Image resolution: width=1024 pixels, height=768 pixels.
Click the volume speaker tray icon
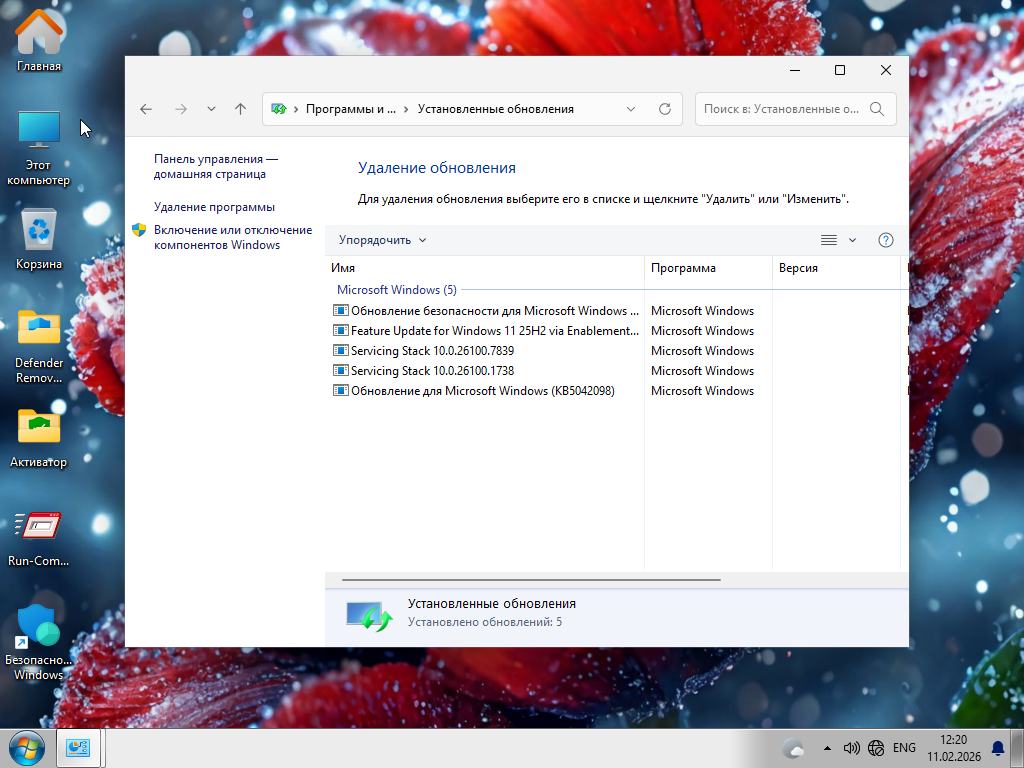point(852,748)
